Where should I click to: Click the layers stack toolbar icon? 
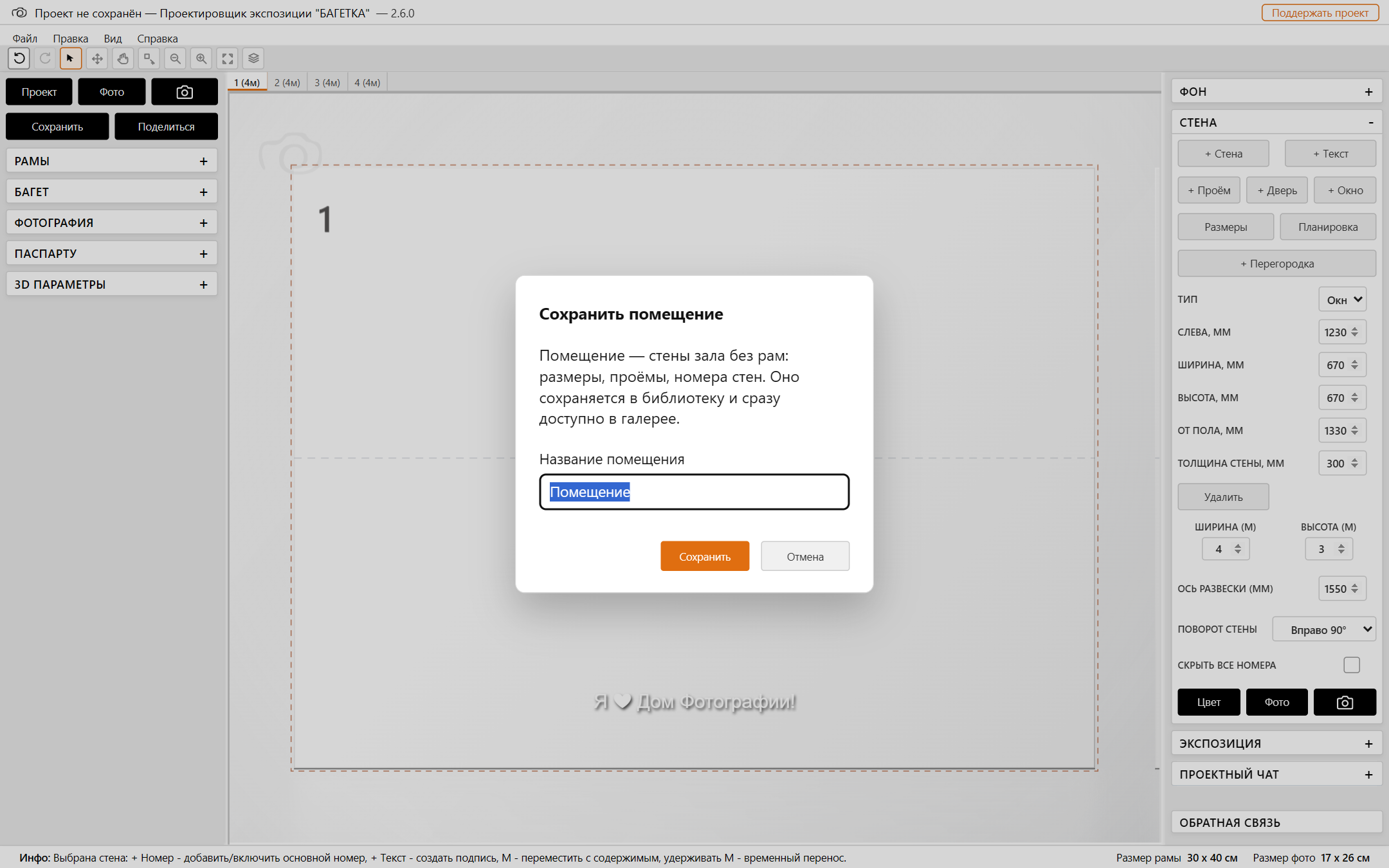(253, 59)
